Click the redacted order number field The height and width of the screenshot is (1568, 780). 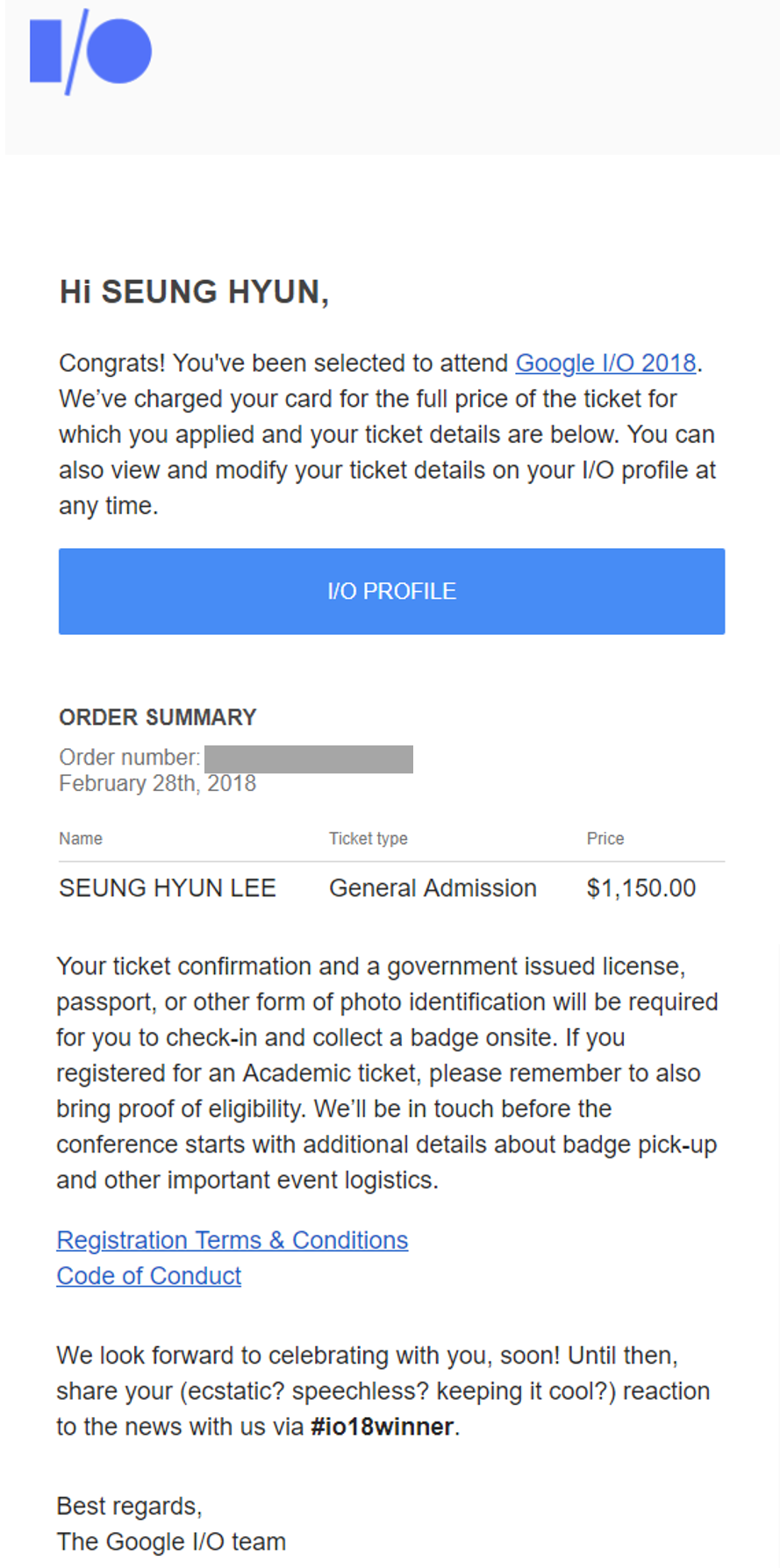point(309,759)
